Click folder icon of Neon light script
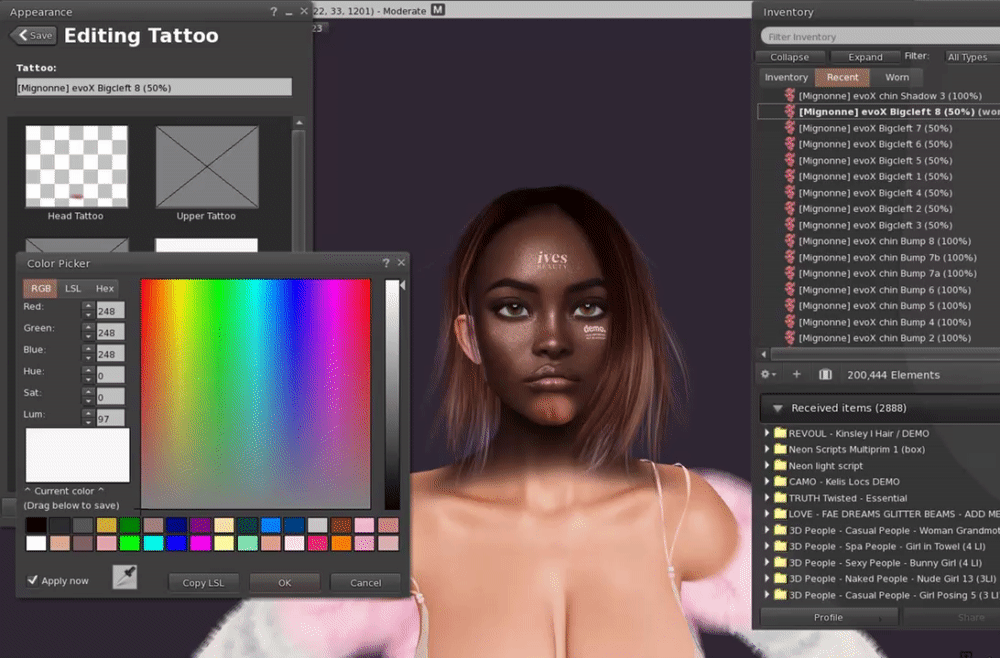This screenshot has width=1000, height=658. [780, 465]
